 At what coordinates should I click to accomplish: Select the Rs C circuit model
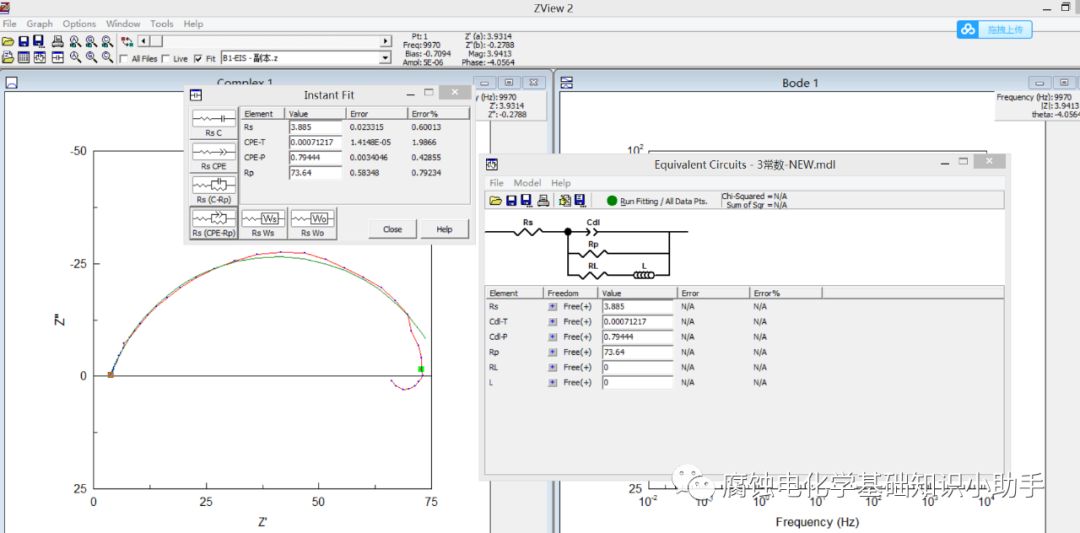pyautogui.click(x=214, y=122)
